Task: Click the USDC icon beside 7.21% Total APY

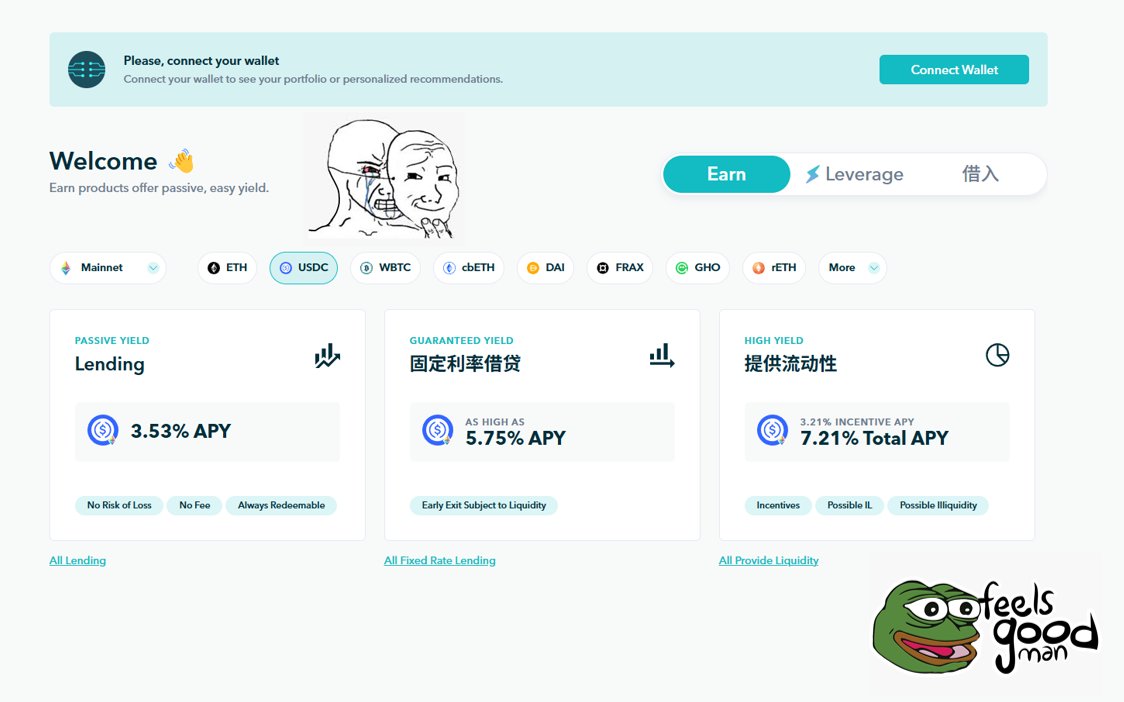Action: tap(773, 431)
